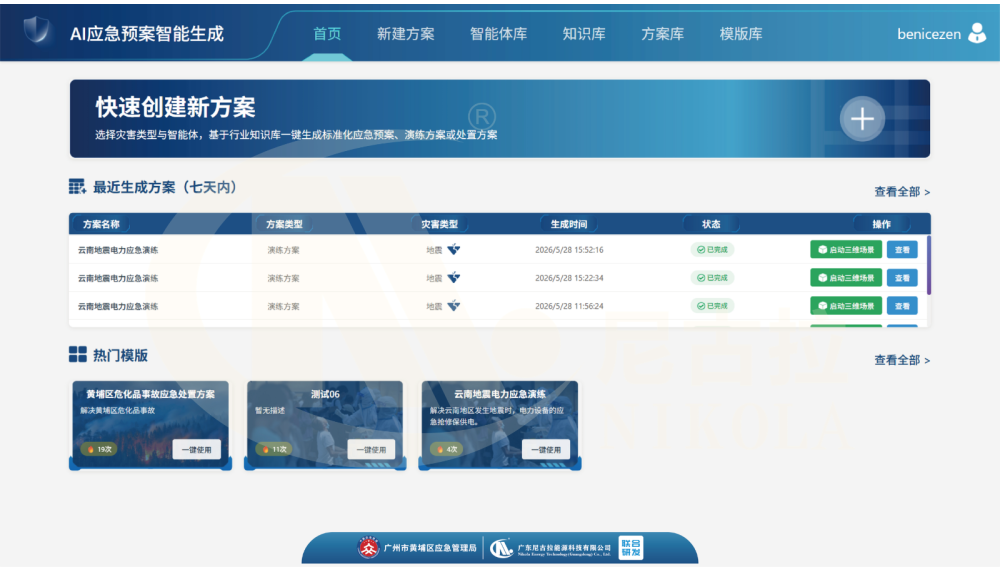The width and height of the screenshot is (1000, 570).
Task: Click the 方案类型 column header
Action: (284, 224)
